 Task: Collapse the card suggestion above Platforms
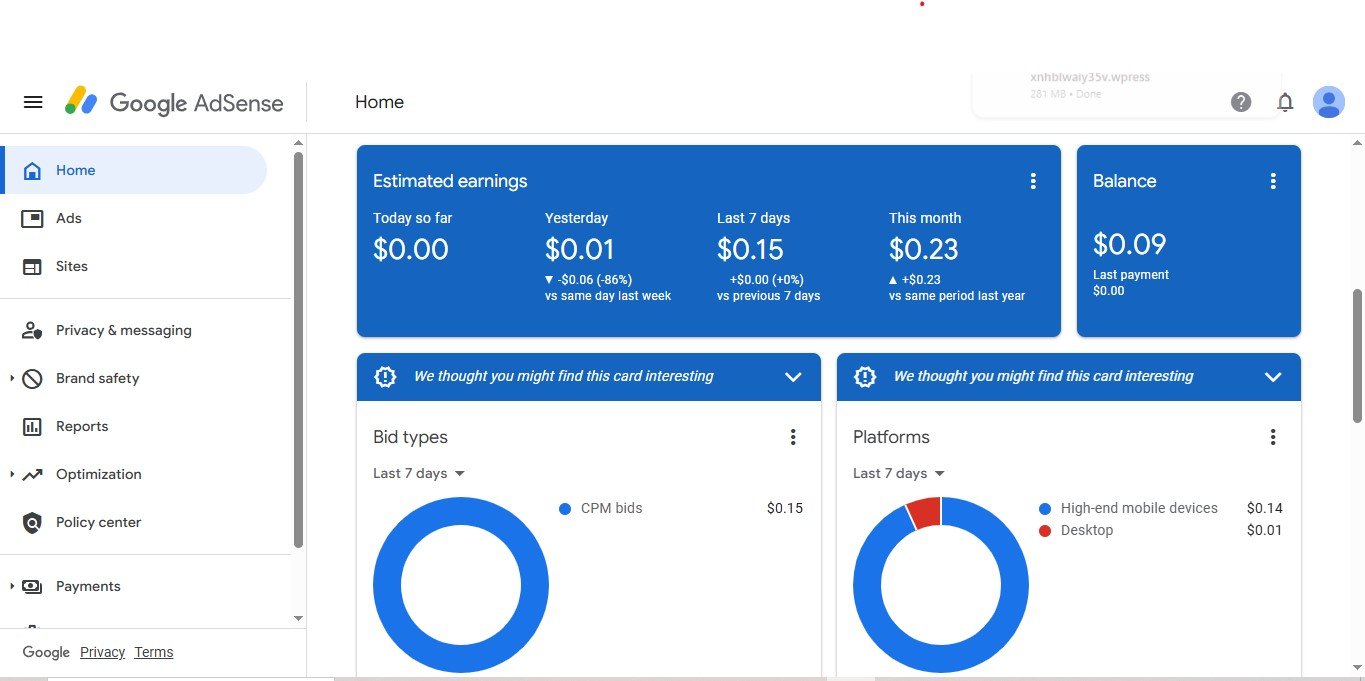[1273, 377]
